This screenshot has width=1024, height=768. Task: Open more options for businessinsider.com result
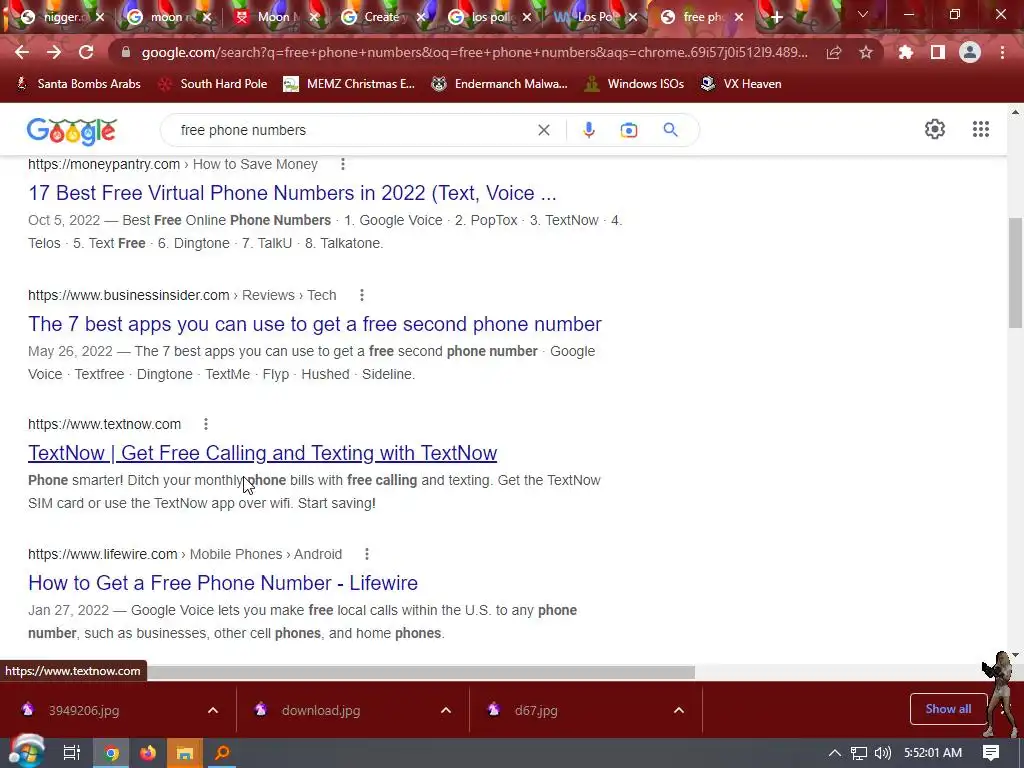(362, 295)
